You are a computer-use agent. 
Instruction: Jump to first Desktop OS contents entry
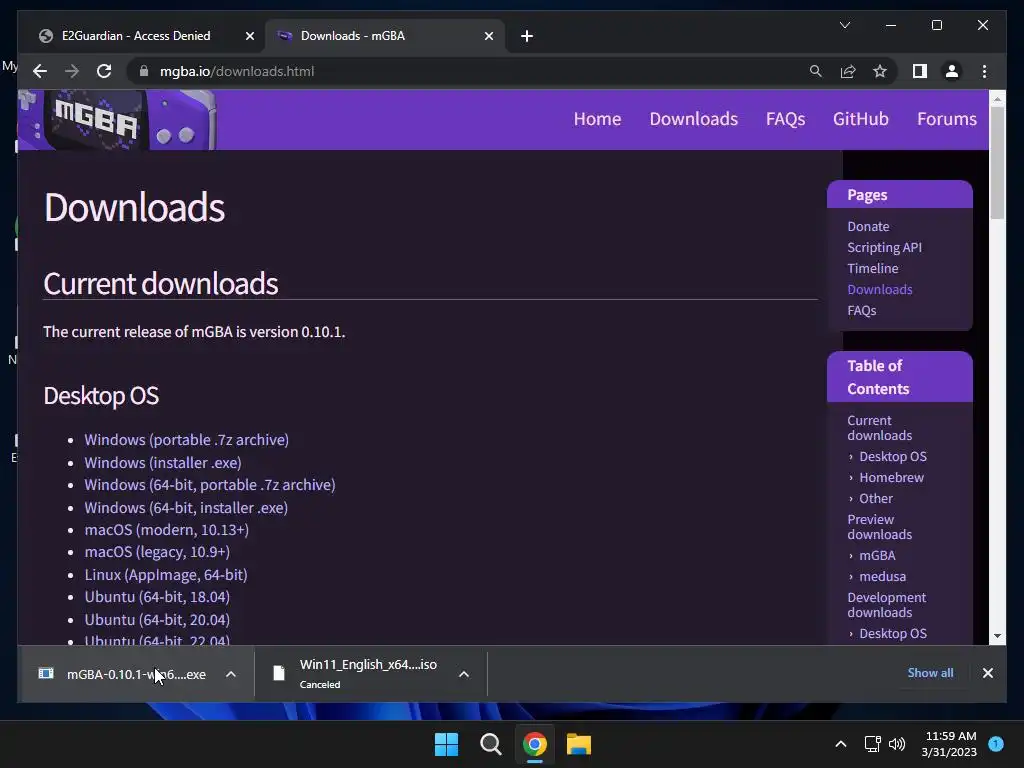893,456
